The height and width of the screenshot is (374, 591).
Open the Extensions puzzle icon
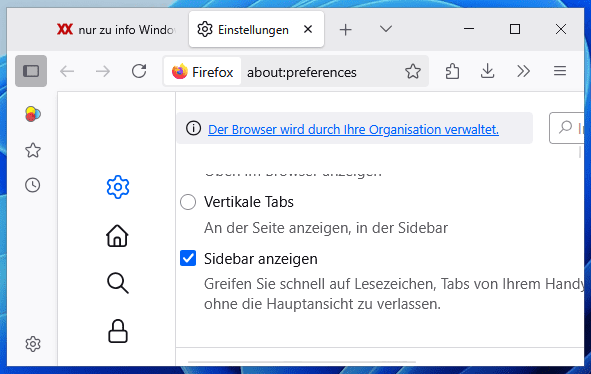[452, 71]
